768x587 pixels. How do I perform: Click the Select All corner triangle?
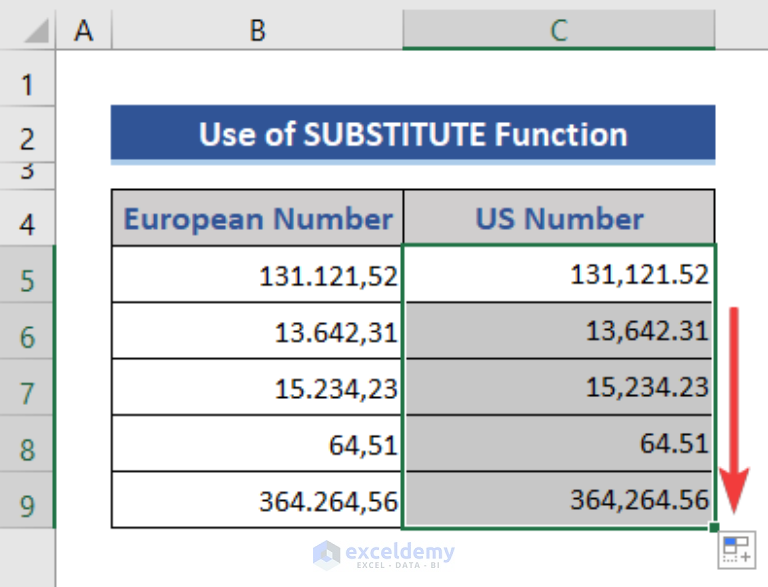[x=37, y=30]
